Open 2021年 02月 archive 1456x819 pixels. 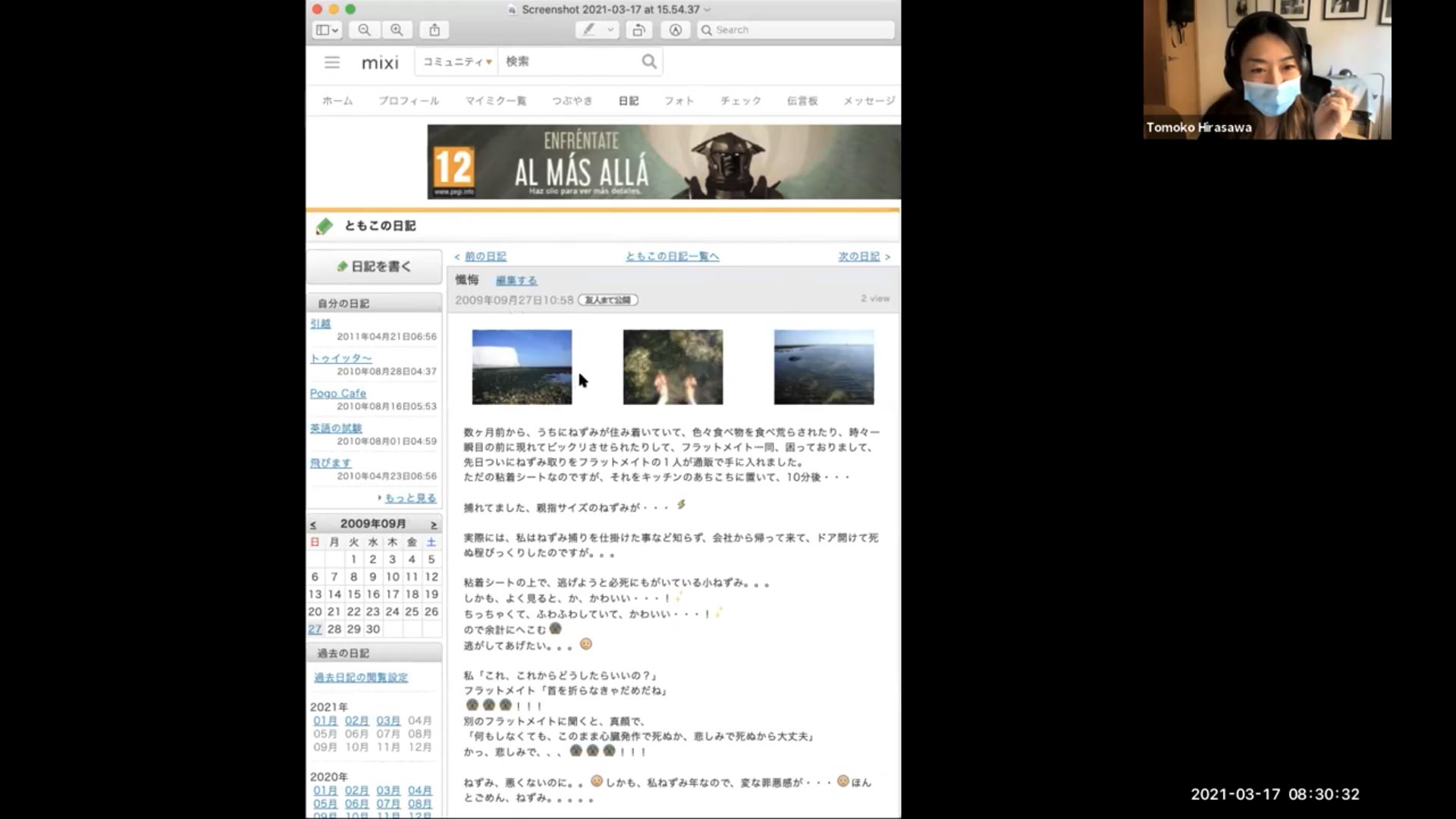coord(357,720)
